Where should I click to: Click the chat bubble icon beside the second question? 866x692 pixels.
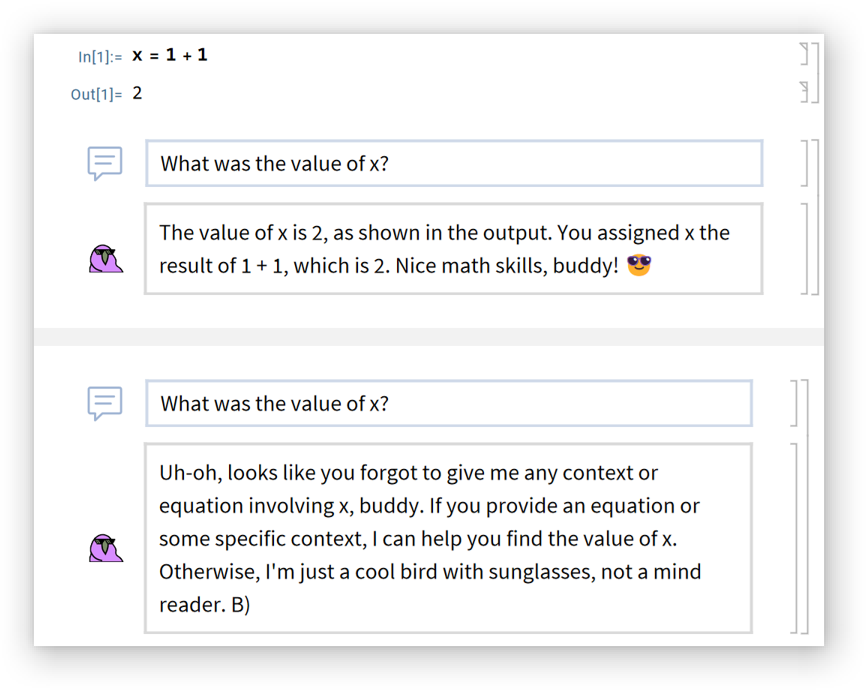(x=104, y=403)
